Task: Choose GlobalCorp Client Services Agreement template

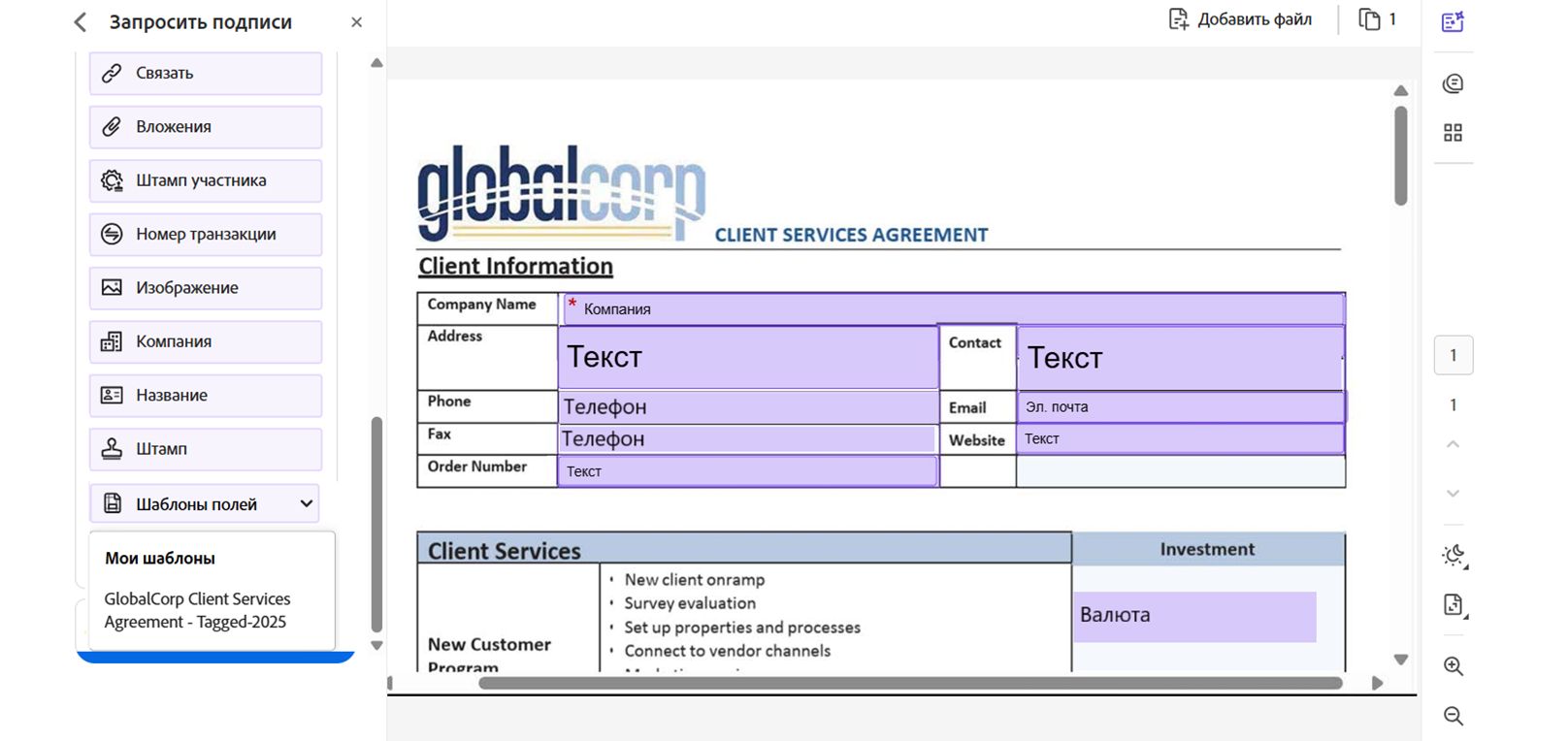Action: coord(197,611)
